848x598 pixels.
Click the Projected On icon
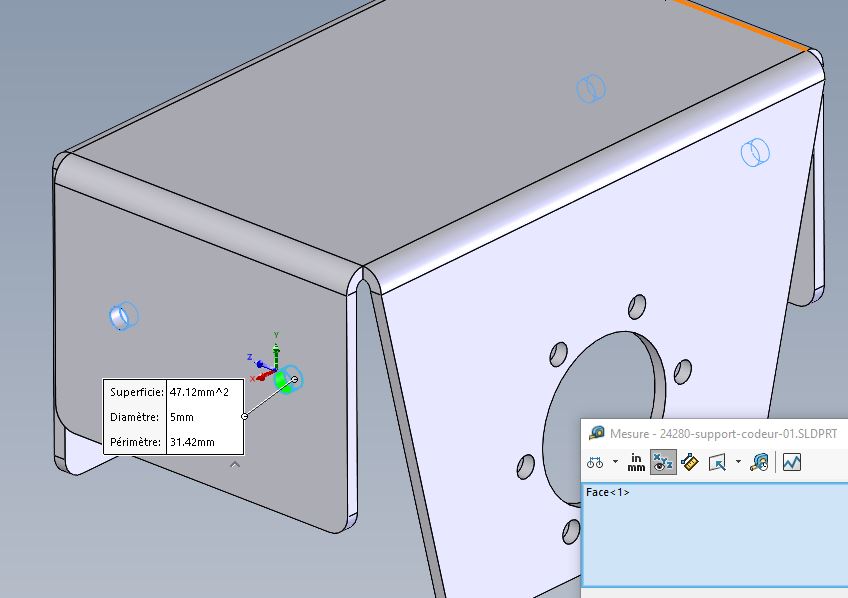pos(717,462)
